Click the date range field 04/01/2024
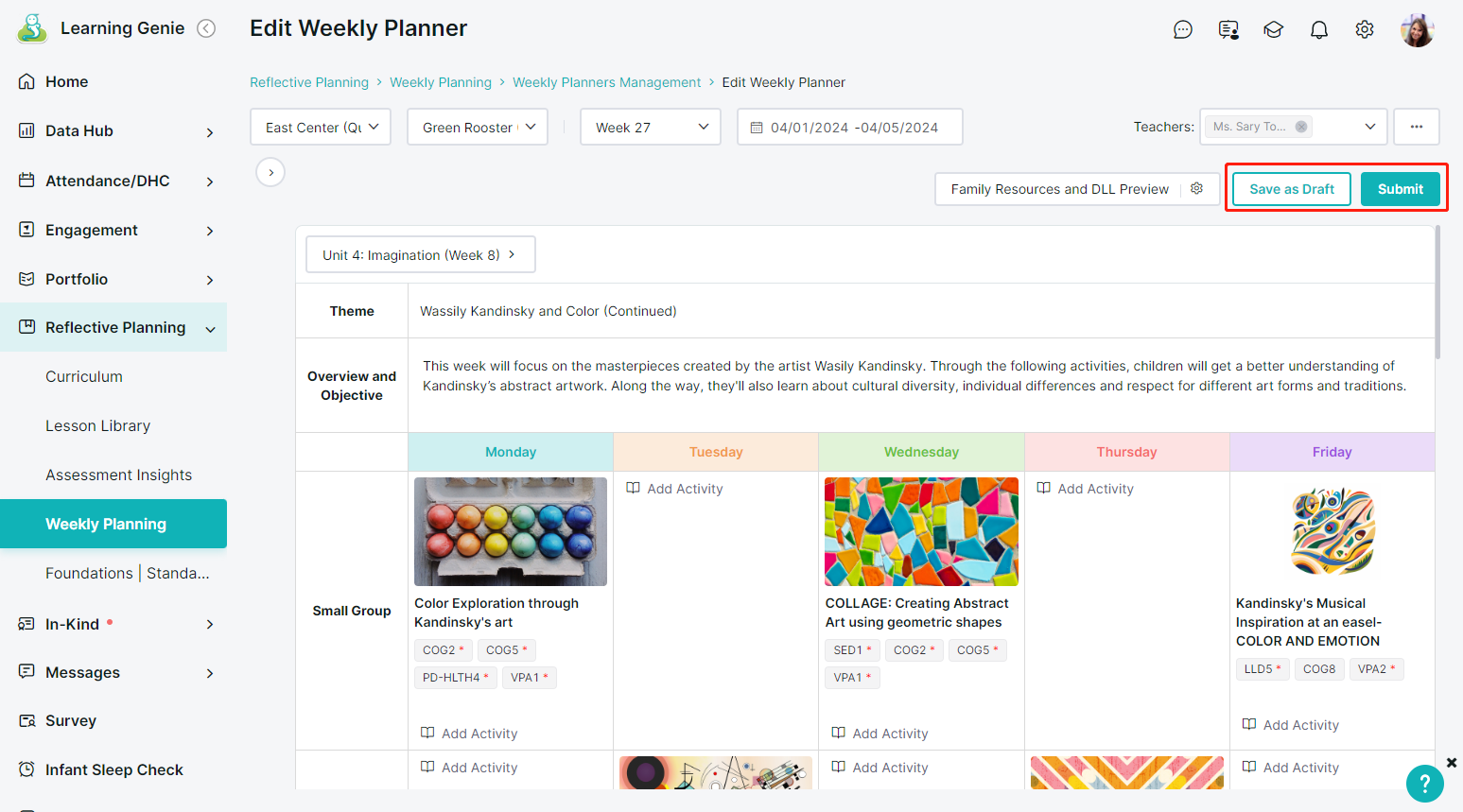This screenshot has height=812, width=1463. pos(849,127)
